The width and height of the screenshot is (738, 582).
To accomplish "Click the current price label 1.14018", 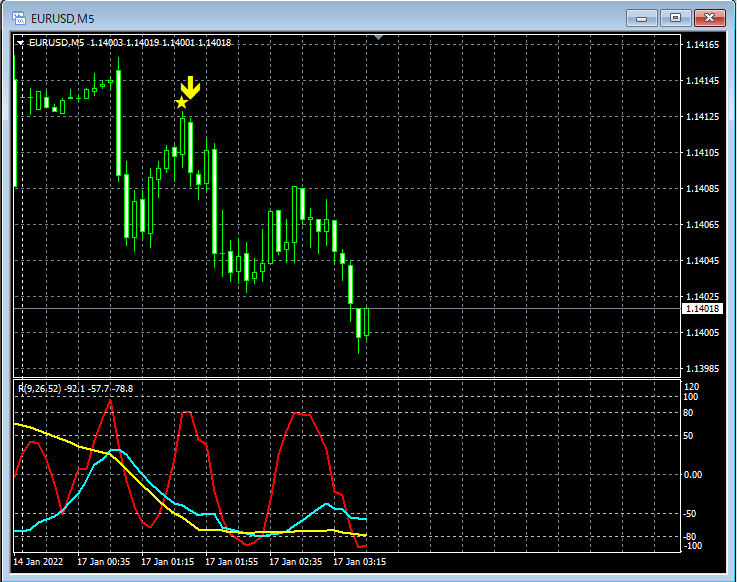I will tap(702, 309).
